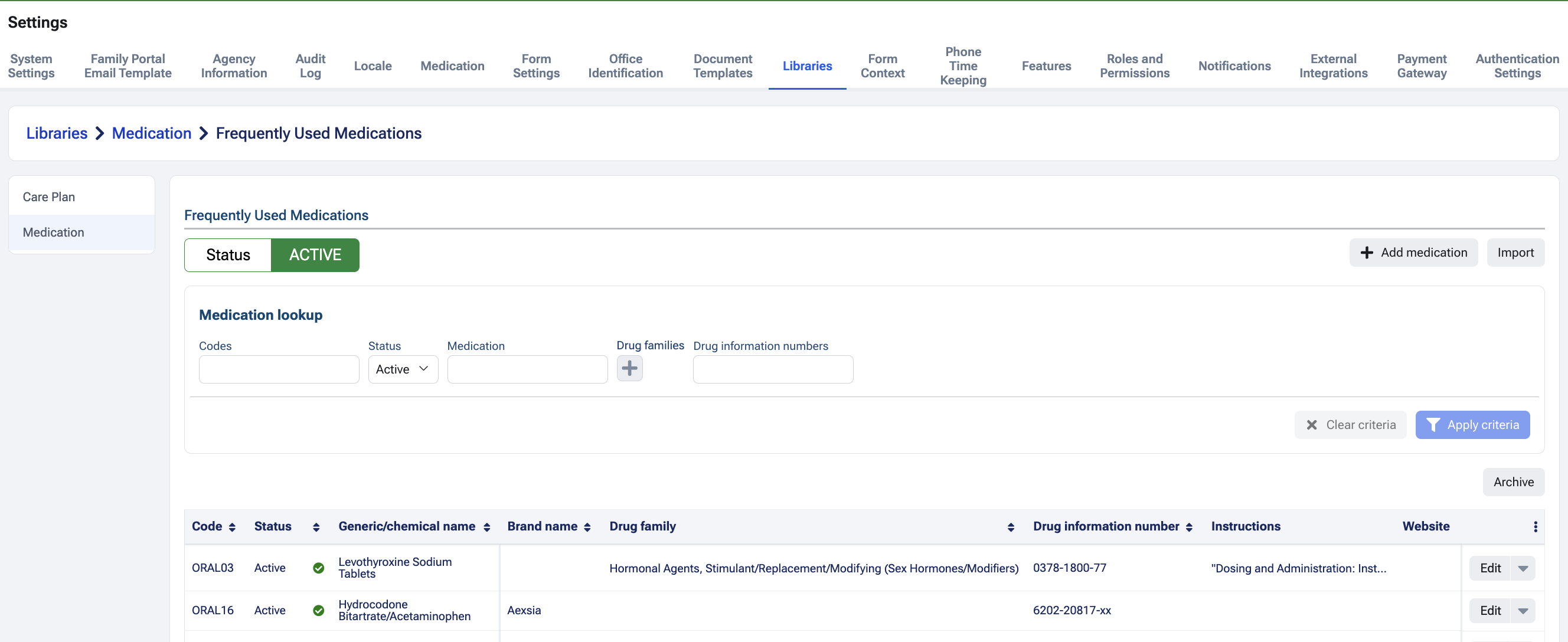Click the plus icon under Drug families
1568x642 pixels.
tap(629, 368)
